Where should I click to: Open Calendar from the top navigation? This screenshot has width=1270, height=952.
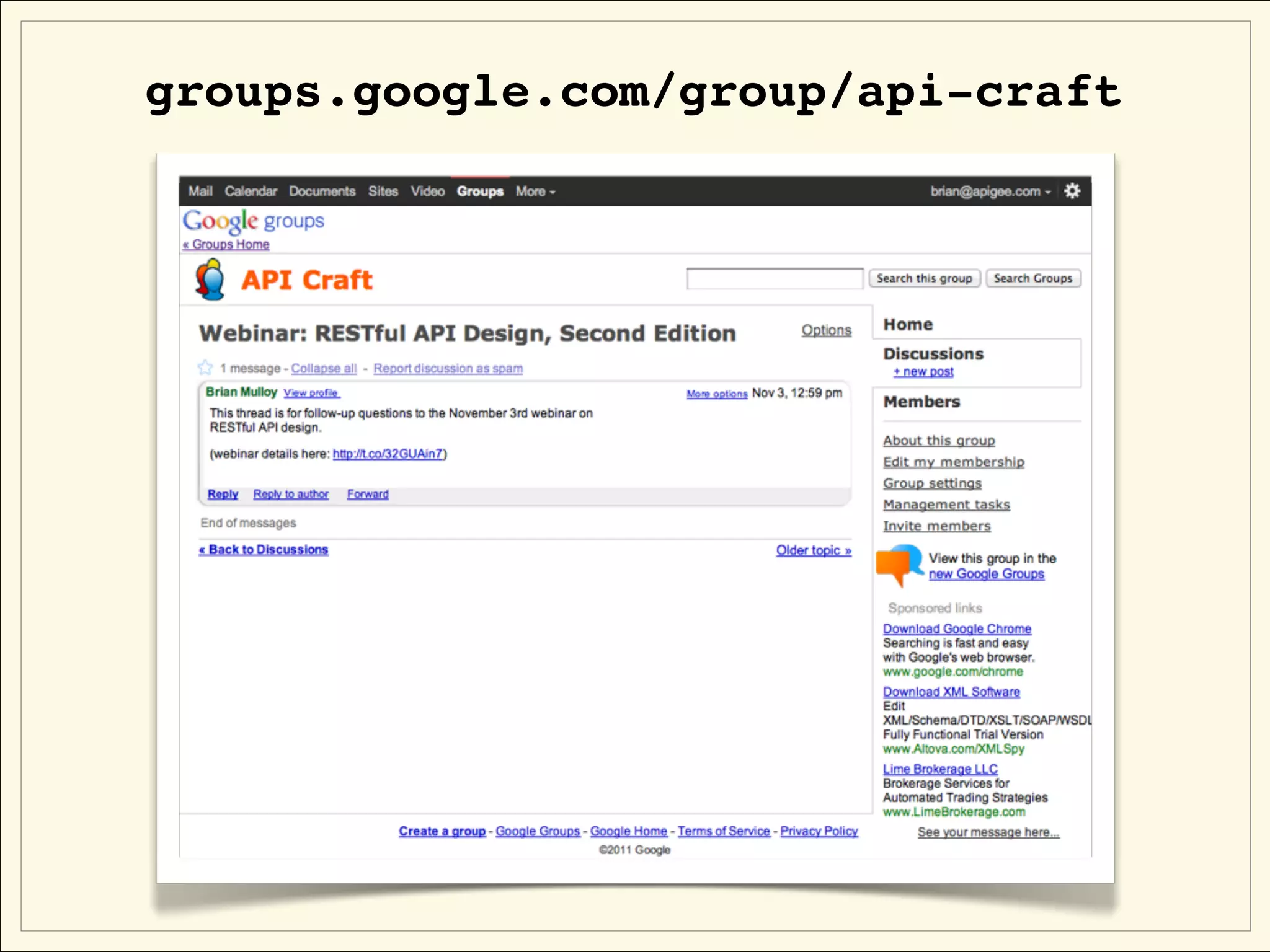(251, 192)
